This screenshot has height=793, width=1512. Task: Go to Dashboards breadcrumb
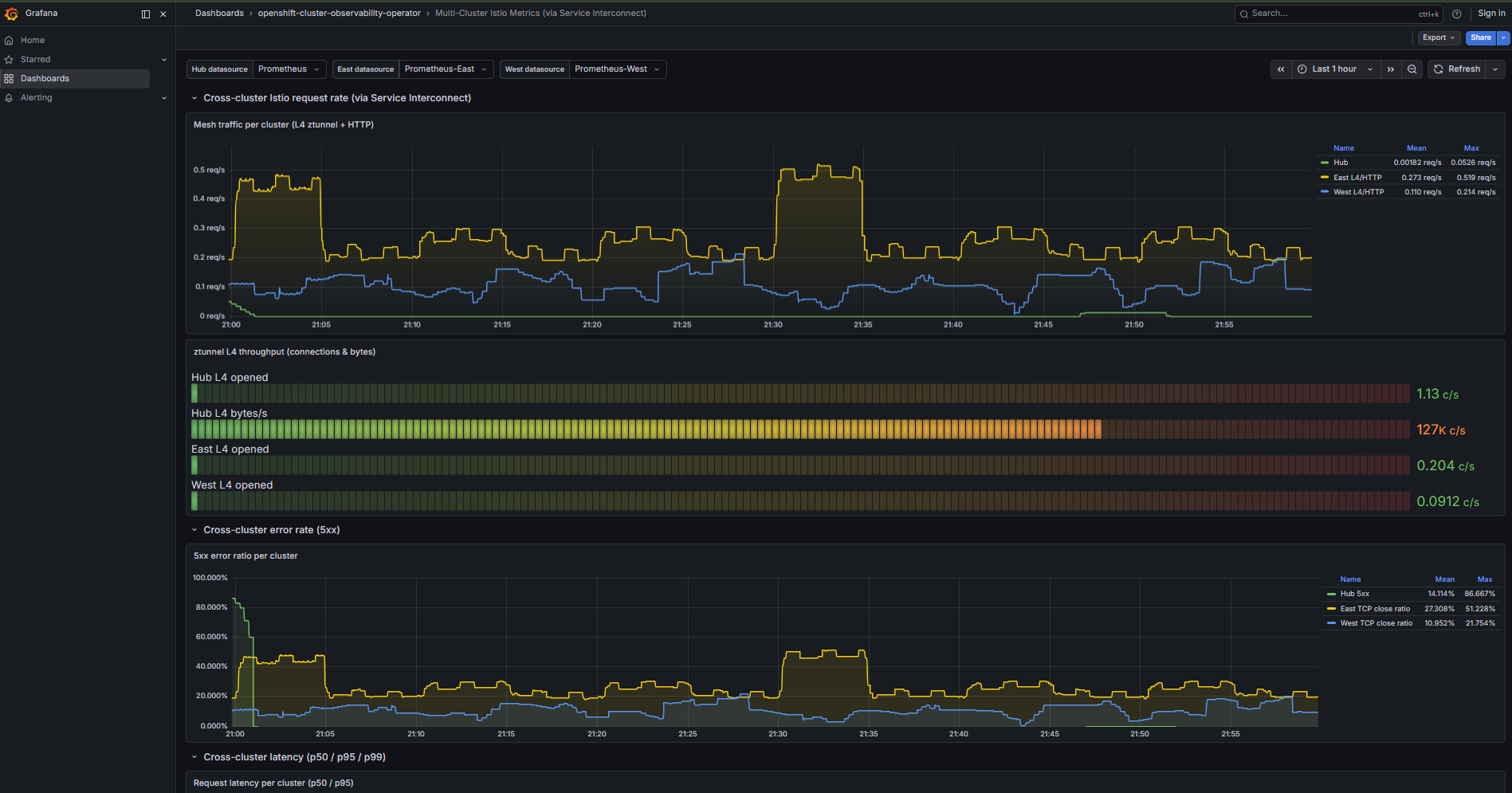tap(219, 14)
